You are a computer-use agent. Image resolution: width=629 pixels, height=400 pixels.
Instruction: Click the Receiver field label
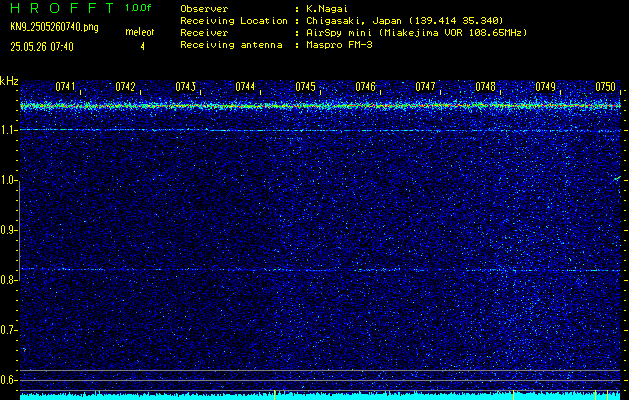tap(204, 33)
